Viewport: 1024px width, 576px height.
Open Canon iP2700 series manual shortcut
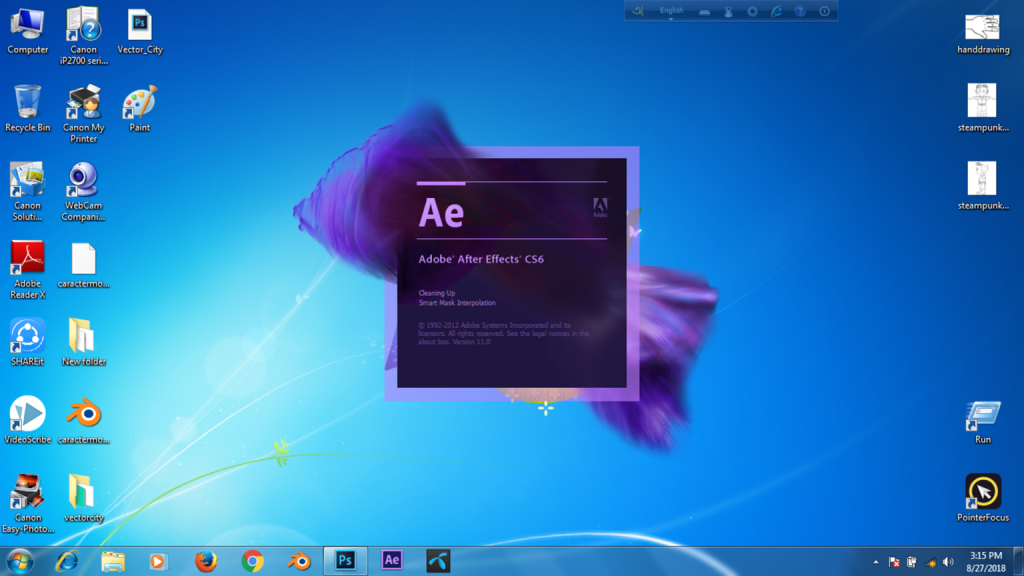(84, 36)
